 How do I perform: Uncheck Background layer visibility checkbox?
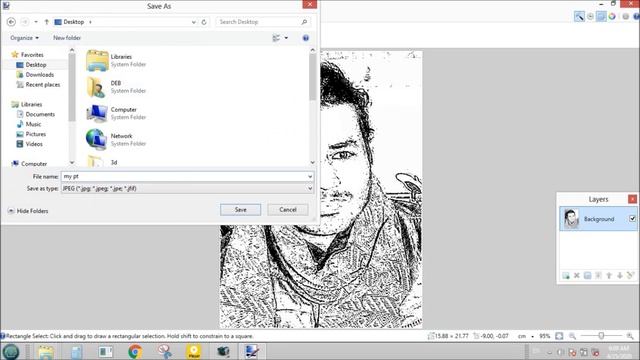(x=632, y=219)
